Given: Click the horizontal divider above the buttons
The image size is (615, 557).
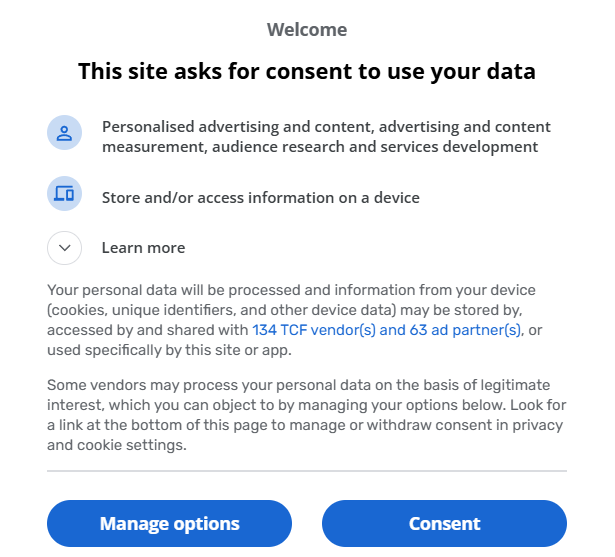Looking at the screenshot, I should [x=307, y=471].
